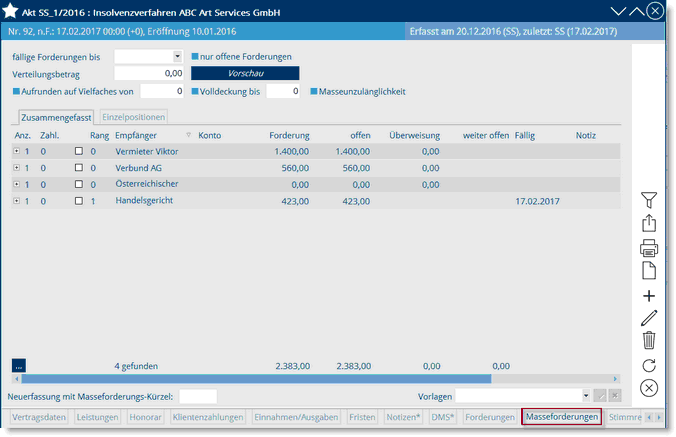The image size is (676, 437).
Task: Expand the Österreichischer row
Action: click(16, 184)
